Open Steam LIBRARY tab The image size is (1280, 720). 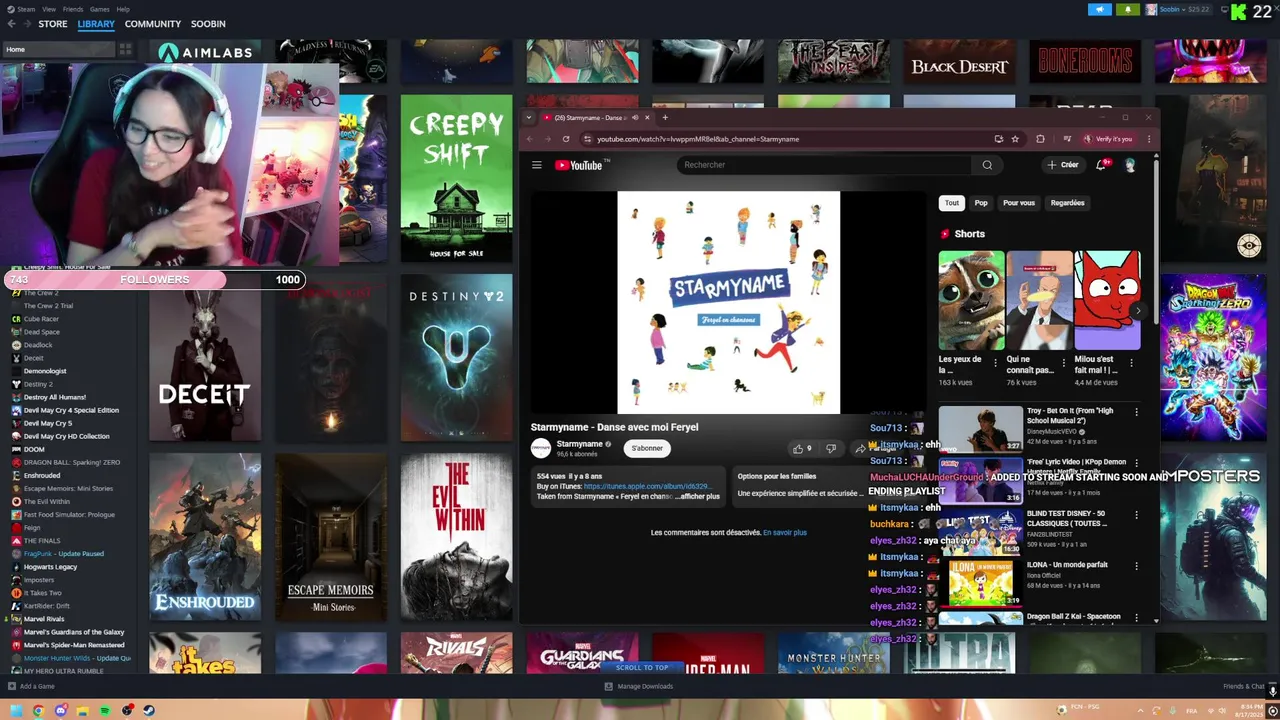pos(96,24)
